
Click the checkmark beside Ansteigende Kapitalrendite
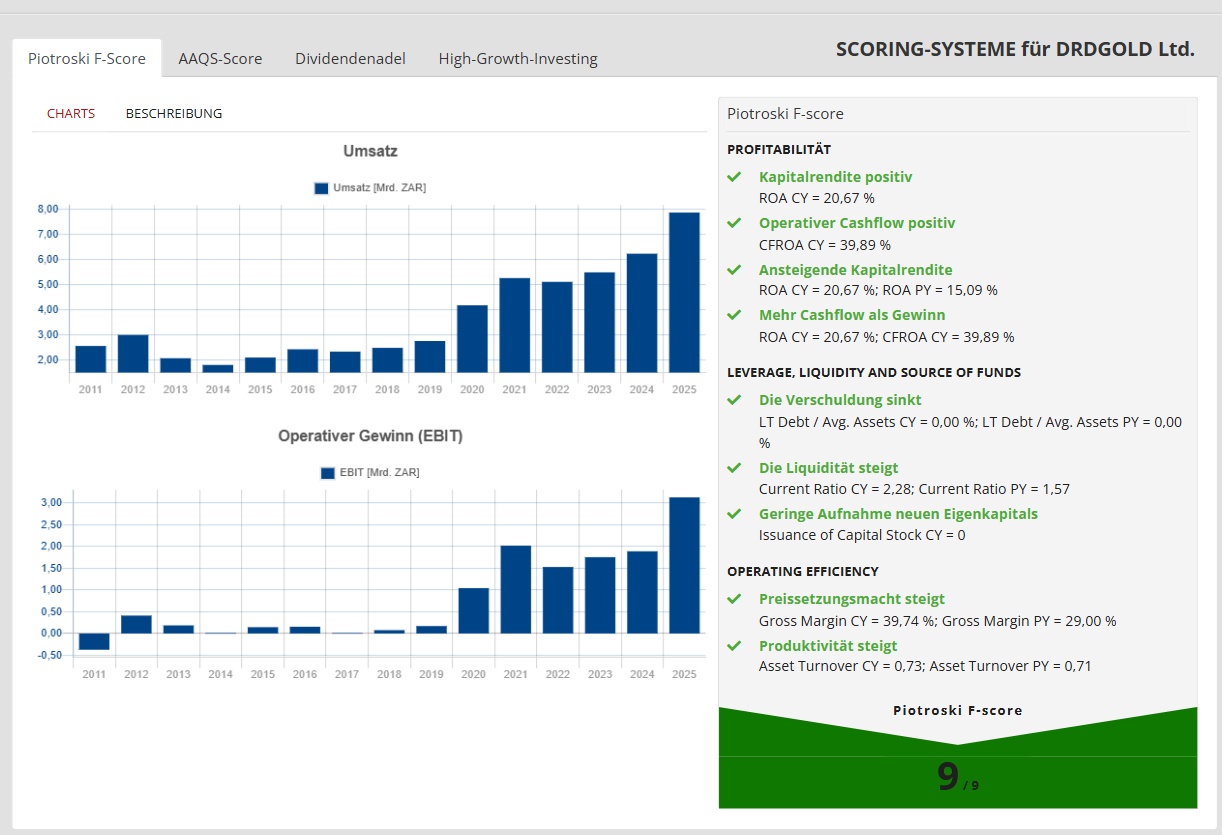click(x=734, y=270)
